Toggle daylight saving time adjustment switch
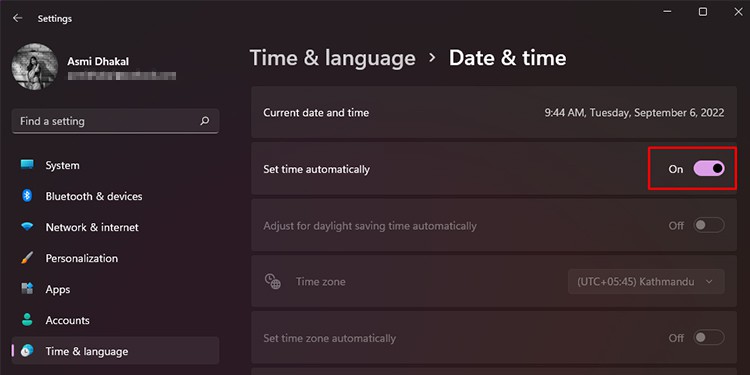 [709, 225]
